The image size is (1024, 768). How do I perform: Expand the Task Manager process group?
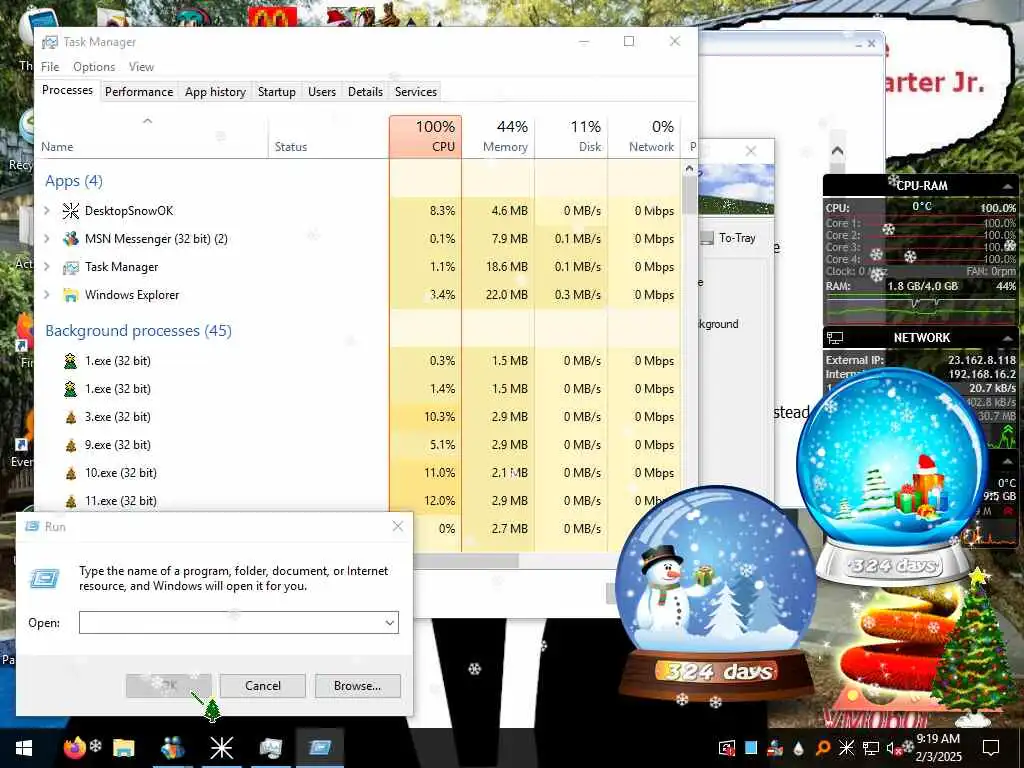click(x=47, y=267)
